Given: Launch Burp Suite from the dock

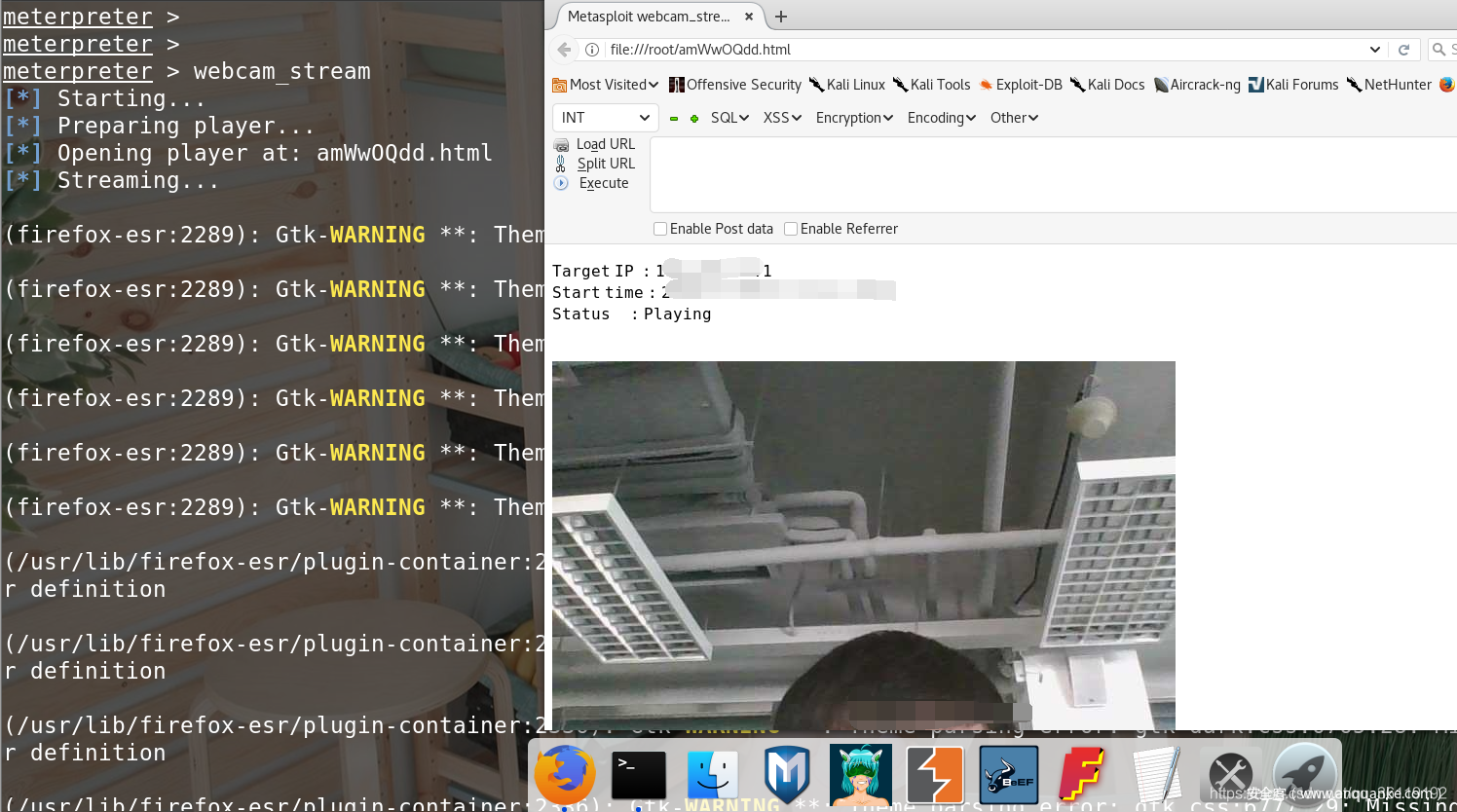Looking at the screenshot, I should [x=935, y=775].
